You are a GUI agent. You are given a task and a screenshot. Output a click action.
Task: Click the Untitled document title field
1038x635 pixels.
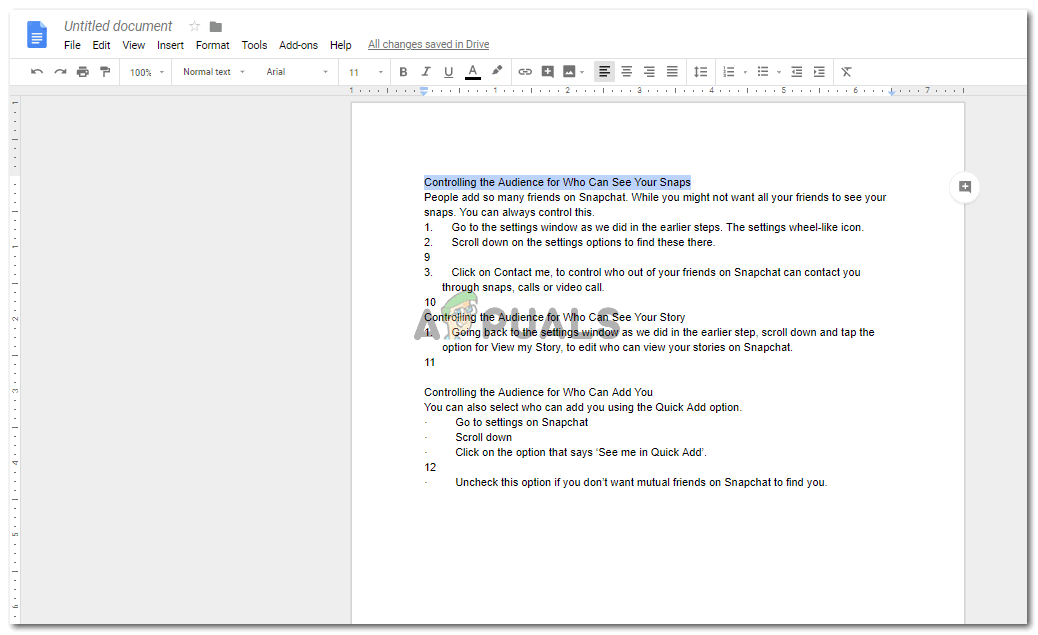[x=118, y=26]
